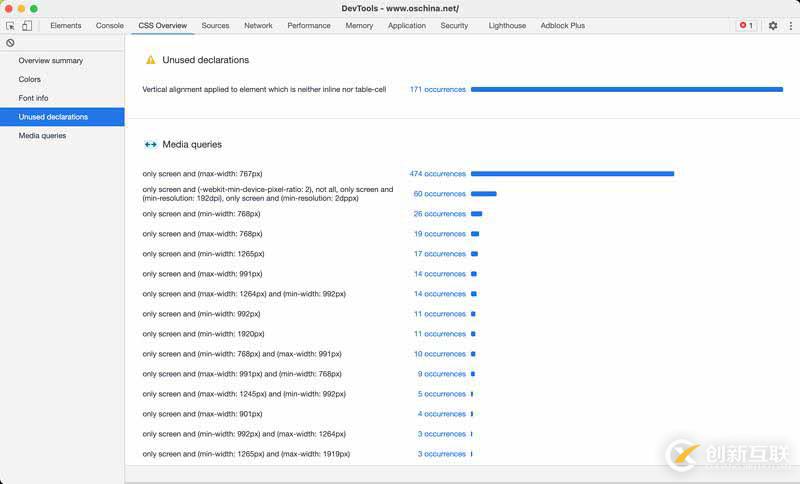The image size is (800, 484).
Task: Click the 17 occurrences link
Action: click(x=439, y=254)
